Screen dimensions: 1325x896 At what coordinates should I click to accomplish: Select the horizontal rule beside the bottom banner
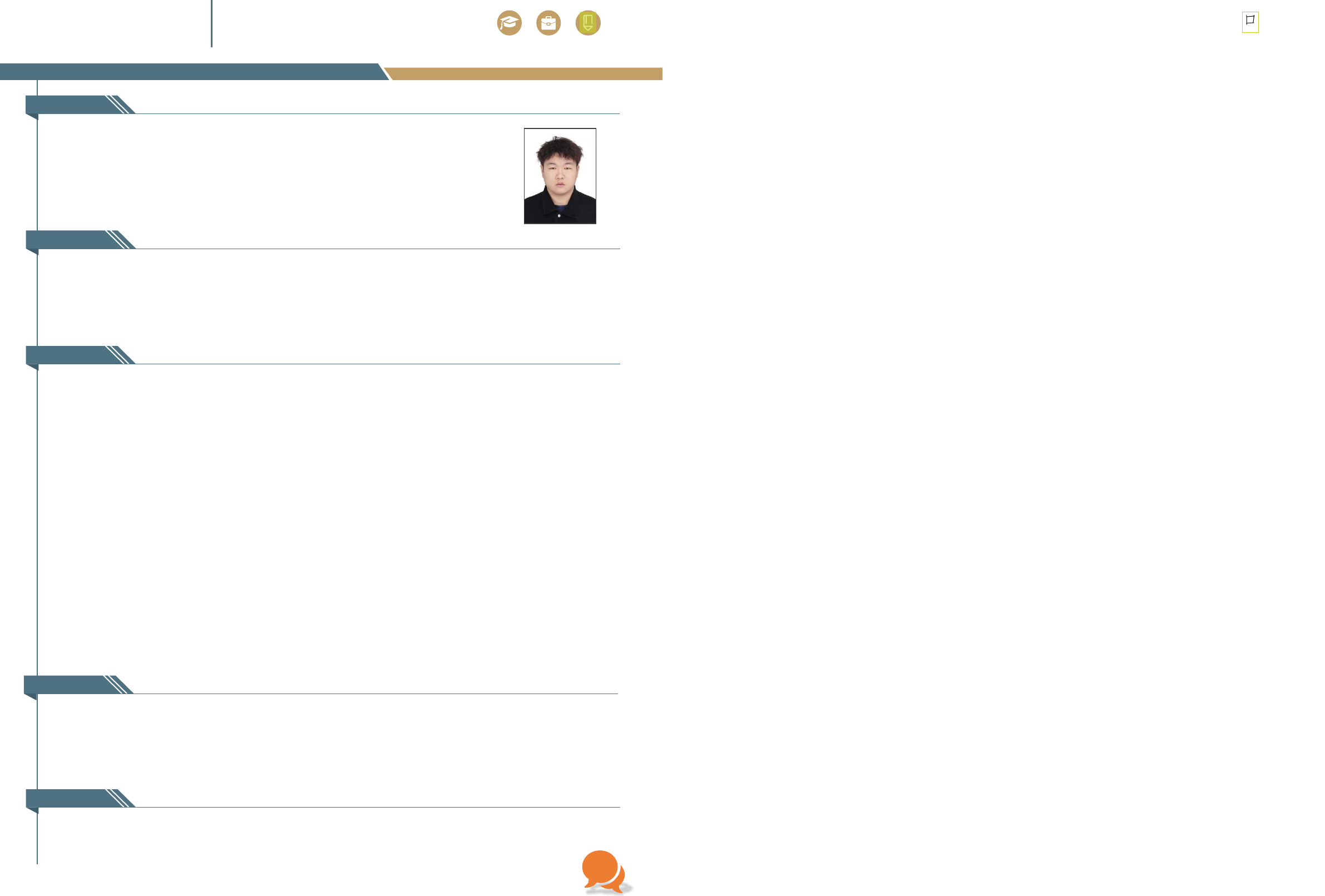coord(376,808)
